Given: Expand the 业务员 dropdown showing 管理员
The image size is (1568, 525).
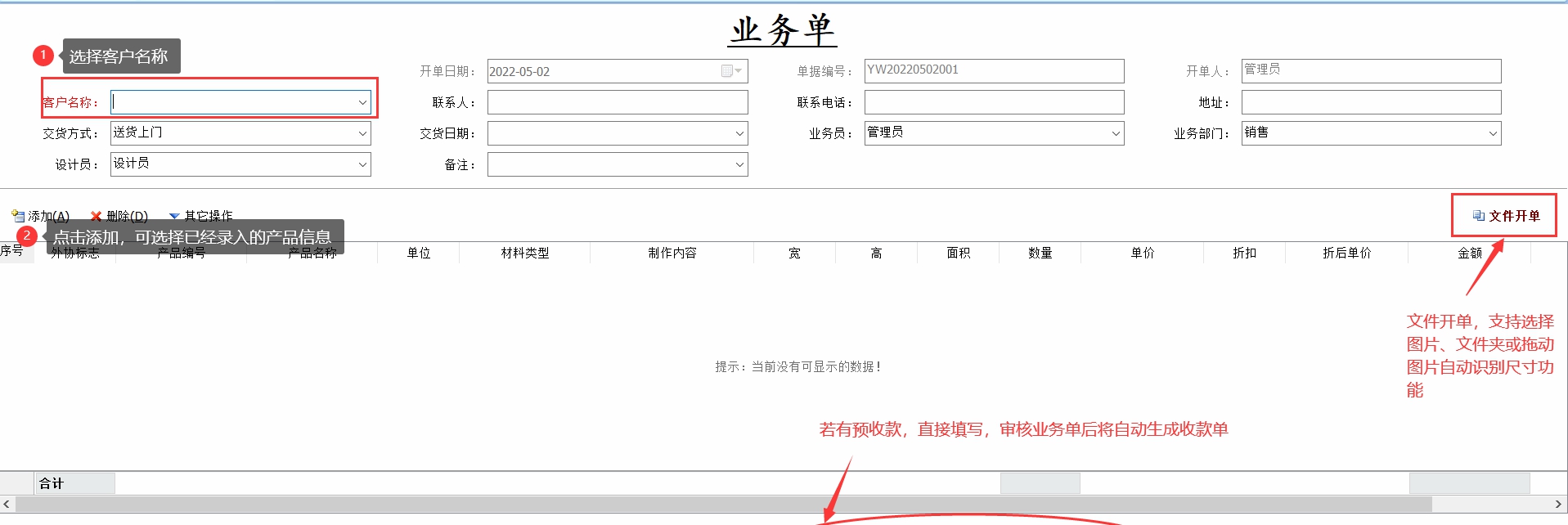Looking at the screenshot, I should (x=1116, y=133).
